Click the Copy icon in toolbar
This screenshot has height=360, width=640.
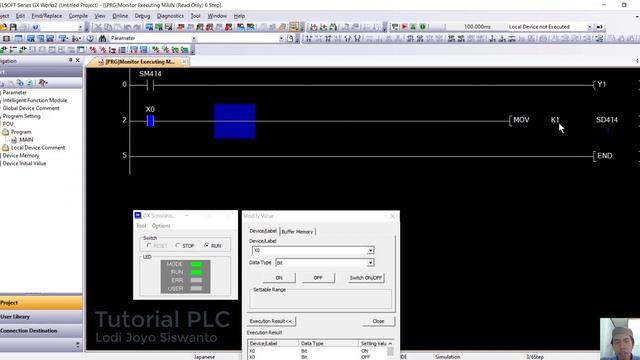tap(108, 27)
